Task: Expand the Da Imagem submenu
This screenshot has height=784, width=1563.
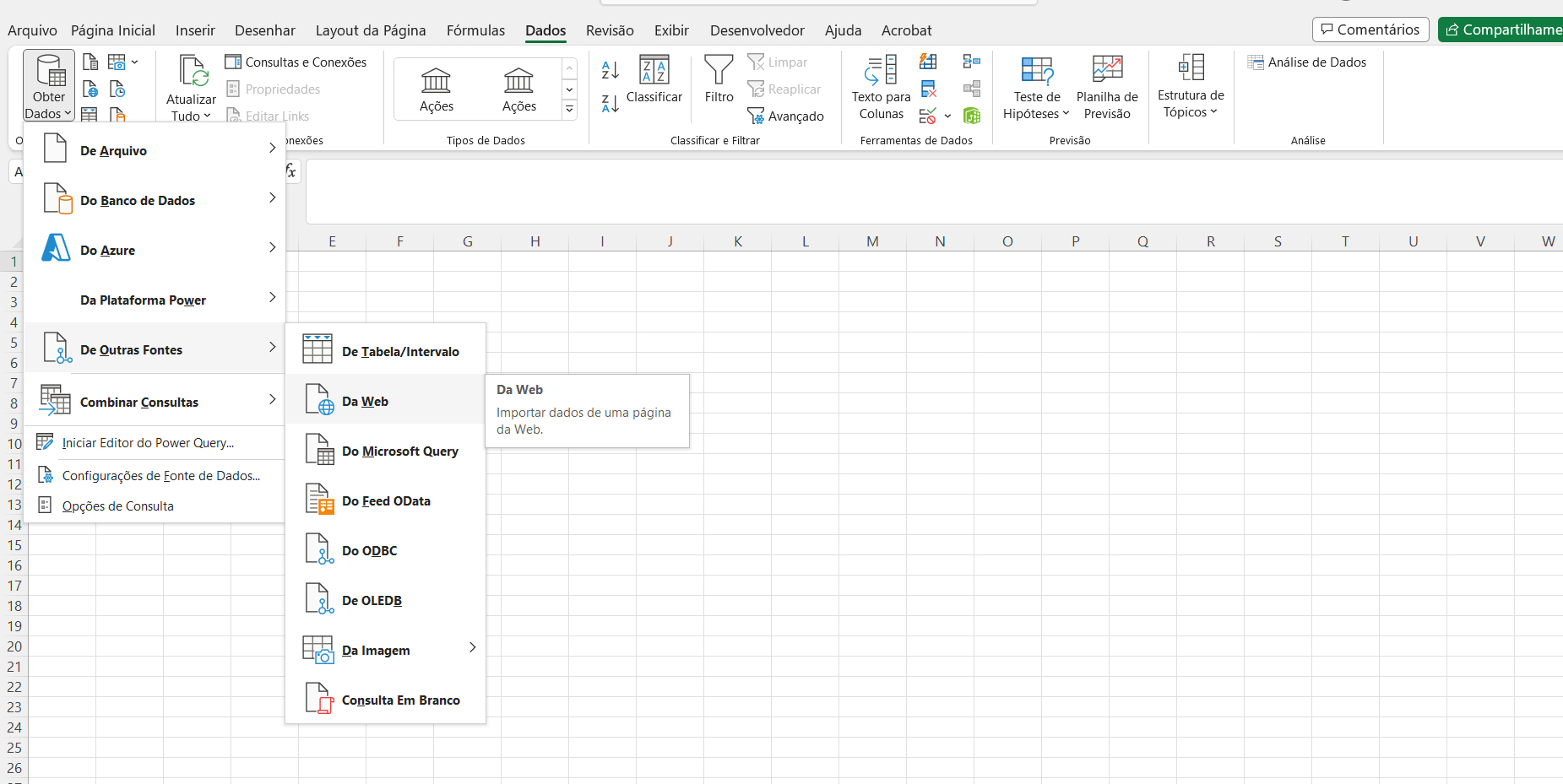Action: click(x=386, y=650)
